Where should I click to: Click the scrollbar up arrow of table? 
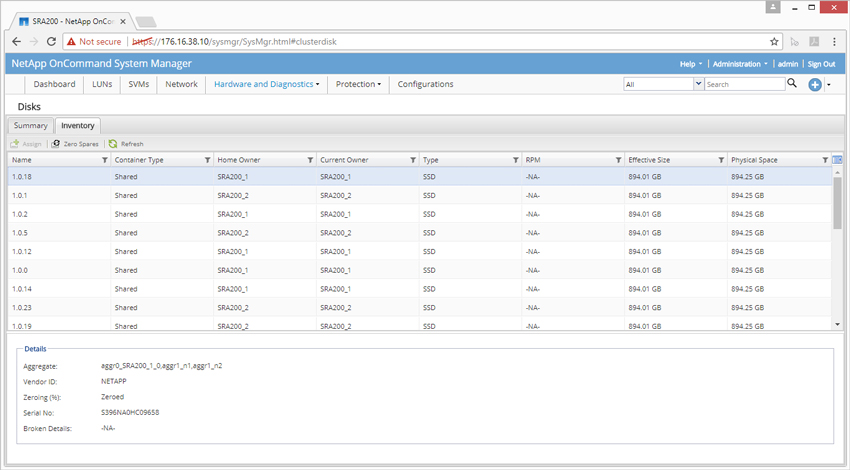click(x=837, y=172)
